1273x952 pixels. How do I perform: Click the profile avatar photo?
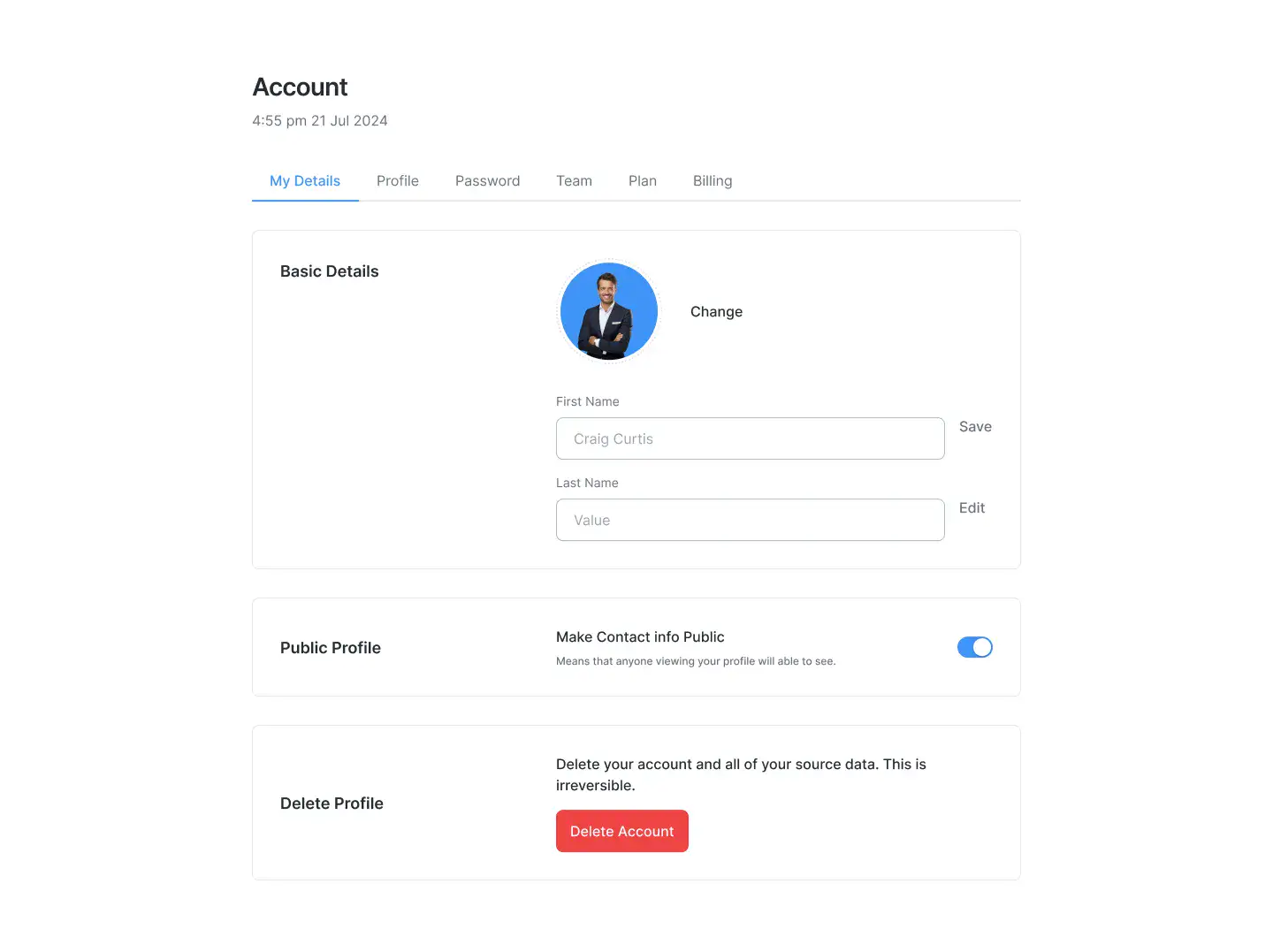(609, 311)
